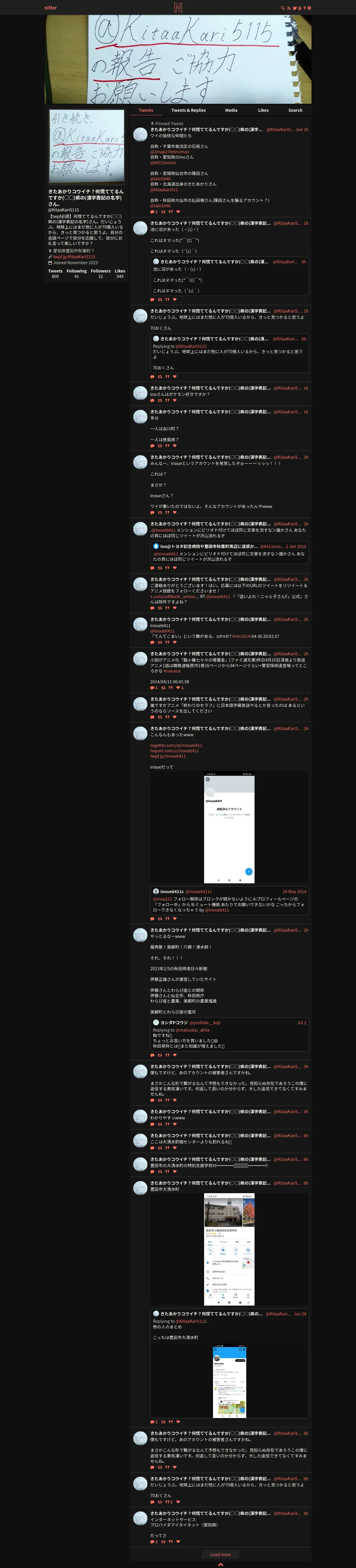Click the comment icon under the 'inoさんはポケモン好きですか' tweet
The width and height of the screenshot is (356, 1568).
click(x=152, y=400)
